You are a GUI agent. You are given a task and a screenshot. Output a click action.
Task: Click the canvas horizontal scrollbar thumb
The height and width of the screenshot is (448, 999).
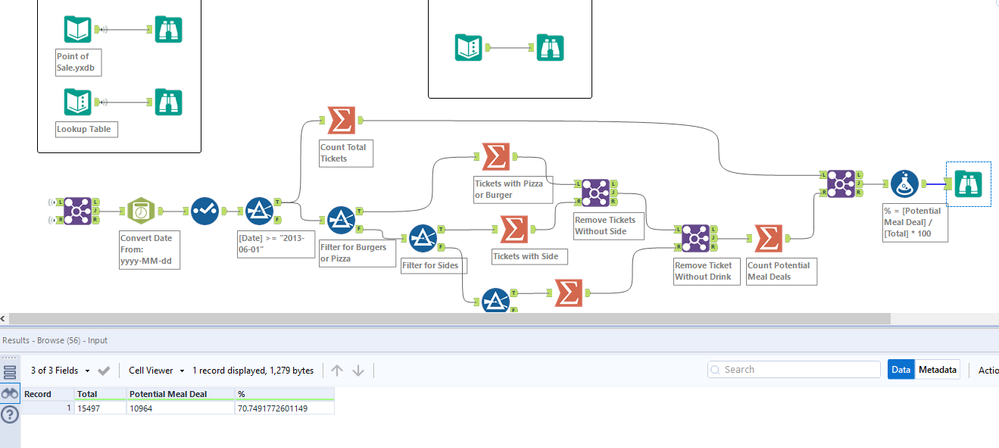[449, 318]
